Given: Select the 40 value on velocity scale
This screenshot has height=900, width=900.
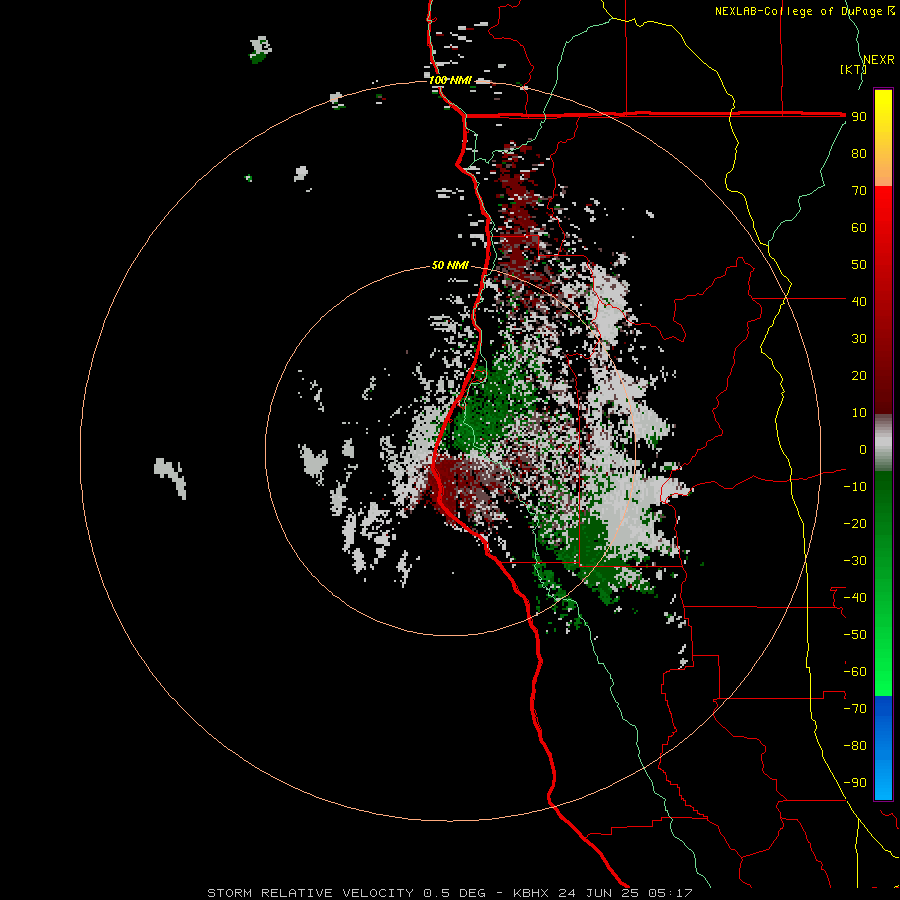Looking at the screenshot, I should (x=859, y=301).
